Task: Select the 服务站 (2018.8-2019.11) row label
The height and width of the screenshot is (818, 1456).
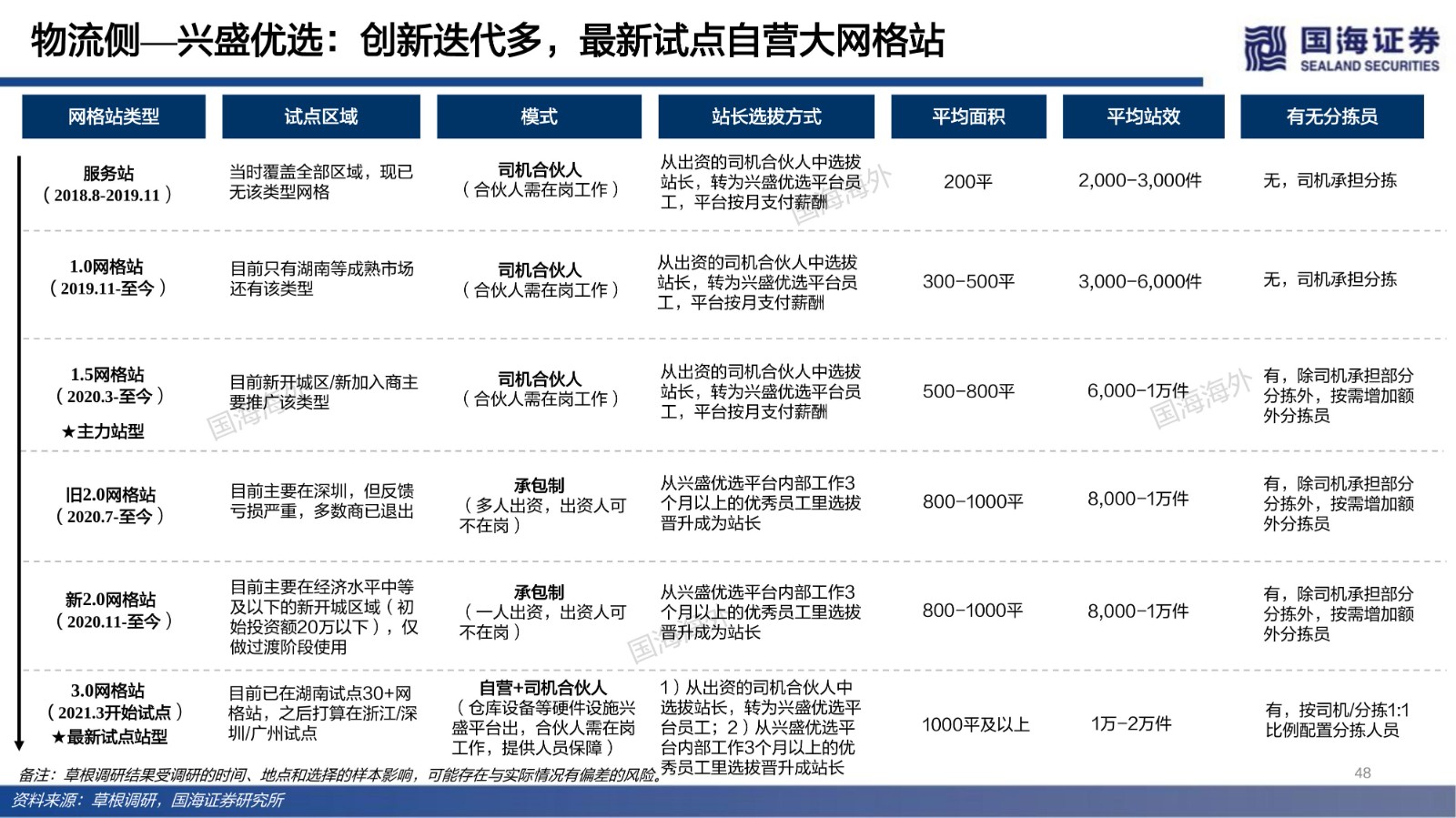Action: point(107,184)
